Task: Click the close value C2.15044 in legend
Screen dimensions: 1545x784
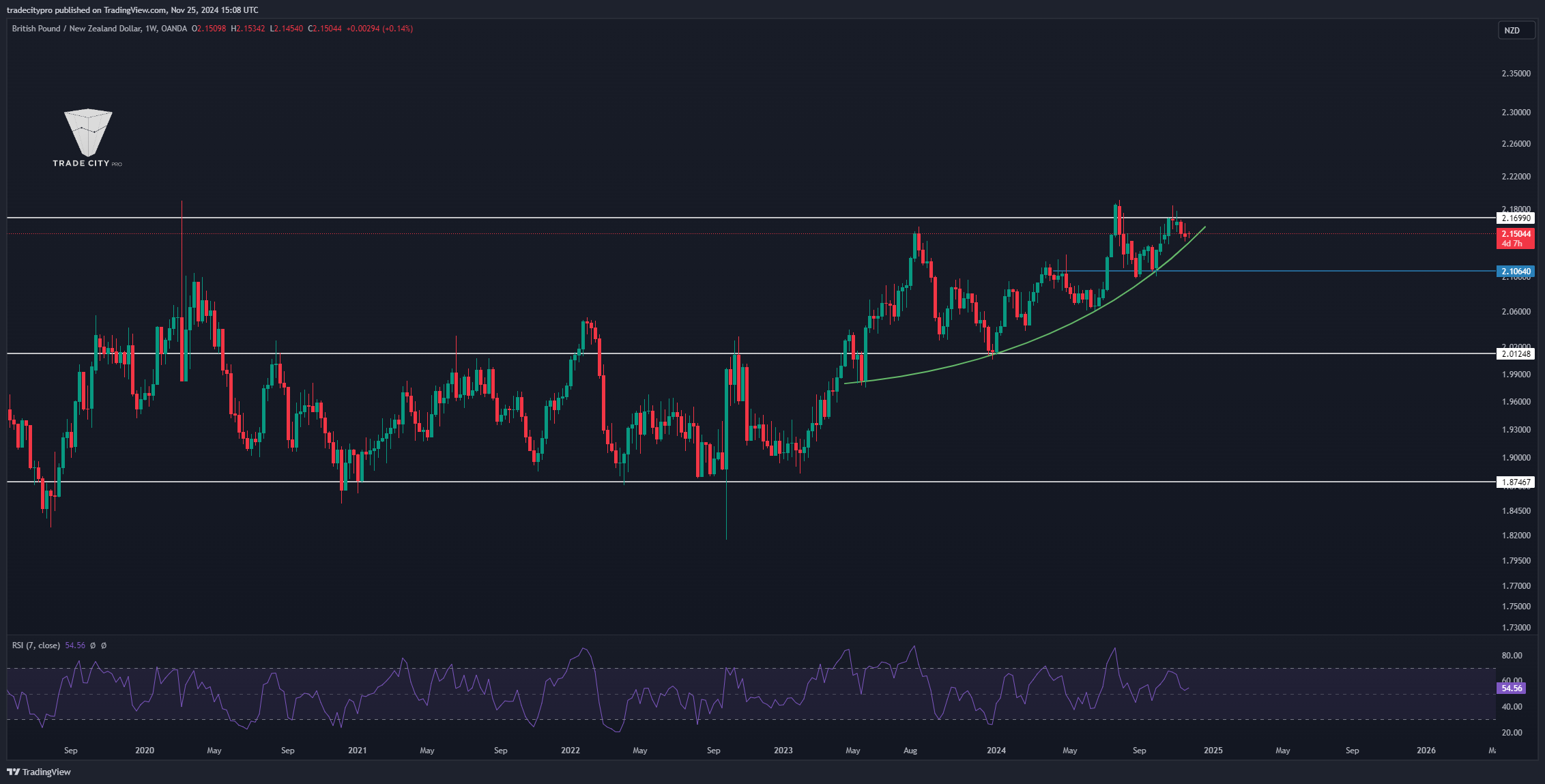Action: click(x=325, y=29)
